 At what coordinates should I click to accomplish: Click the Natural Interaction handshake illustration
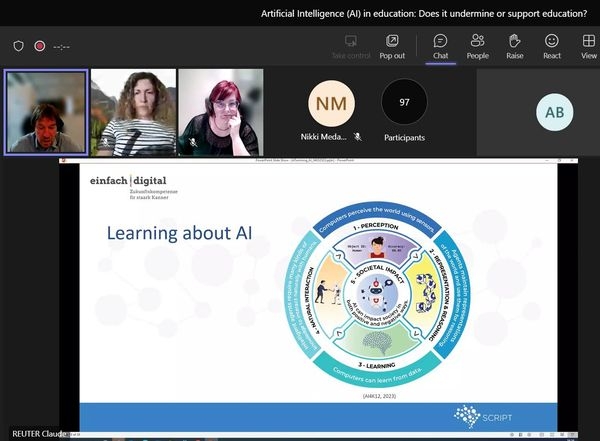[x=328, y=292]
